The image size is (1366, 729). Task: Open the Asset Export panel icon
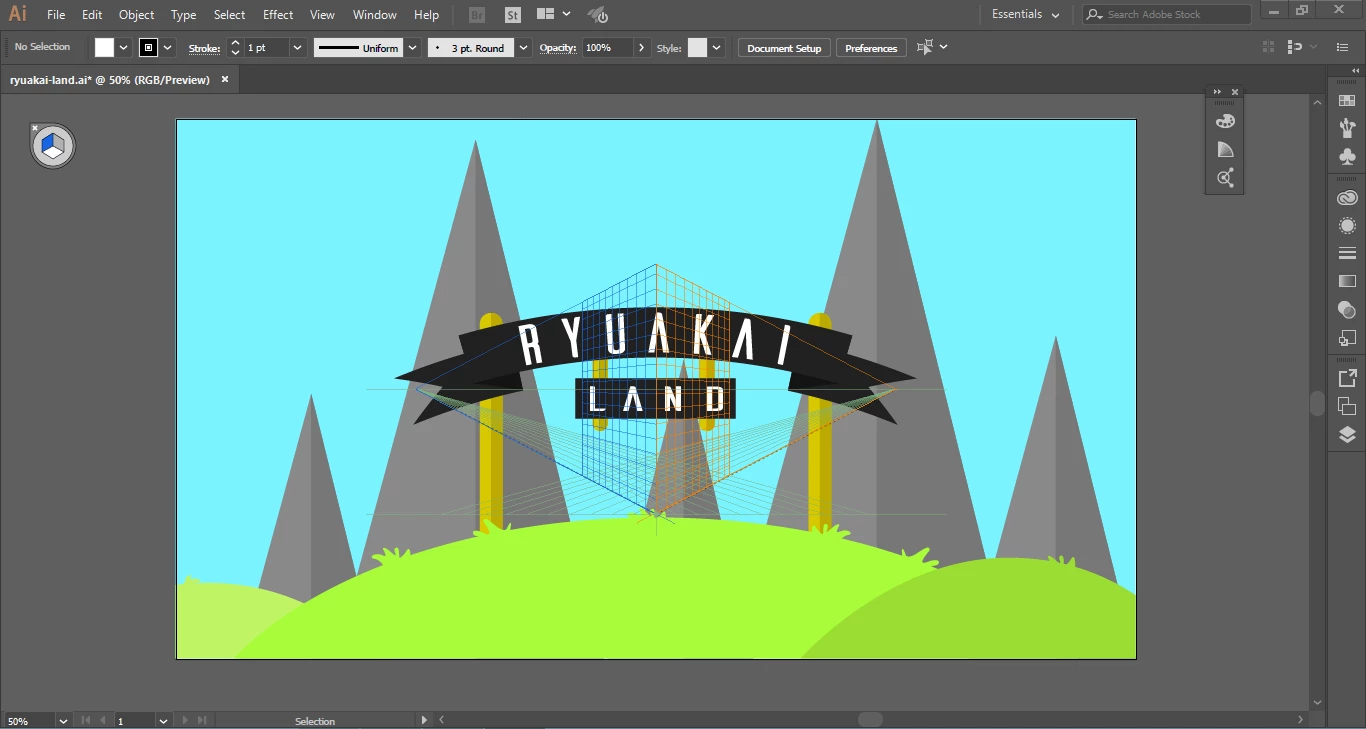point(1347,378)
